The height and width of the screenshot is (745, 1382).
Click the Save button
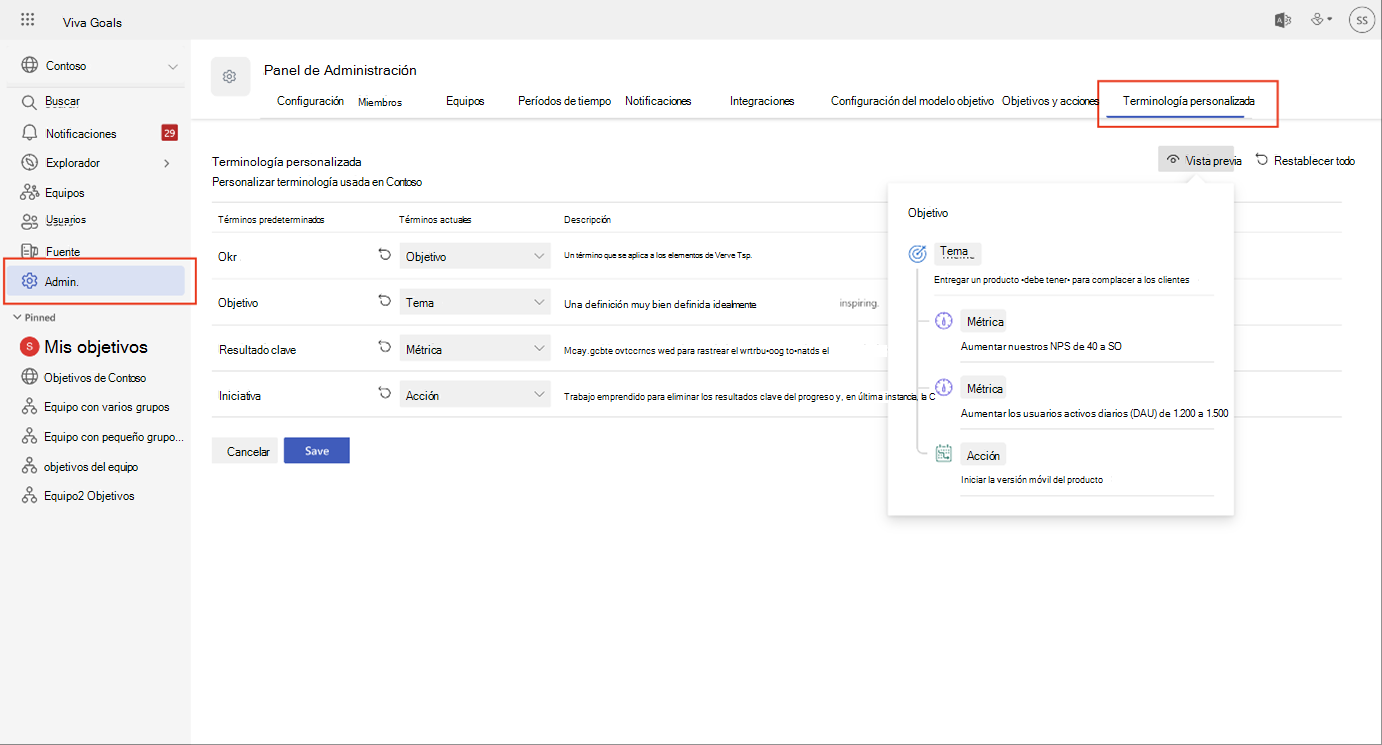point(317,451)
